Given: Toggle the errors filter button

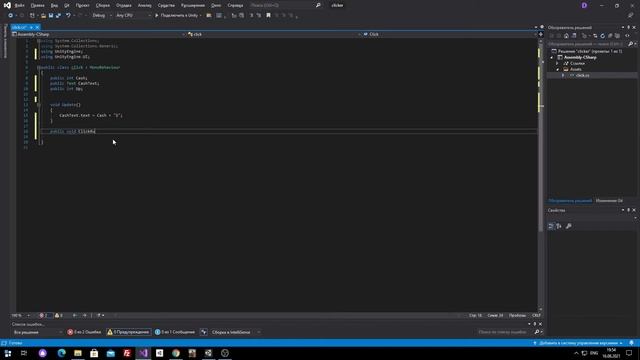Looking at the screenshot, I should [84, 332].
